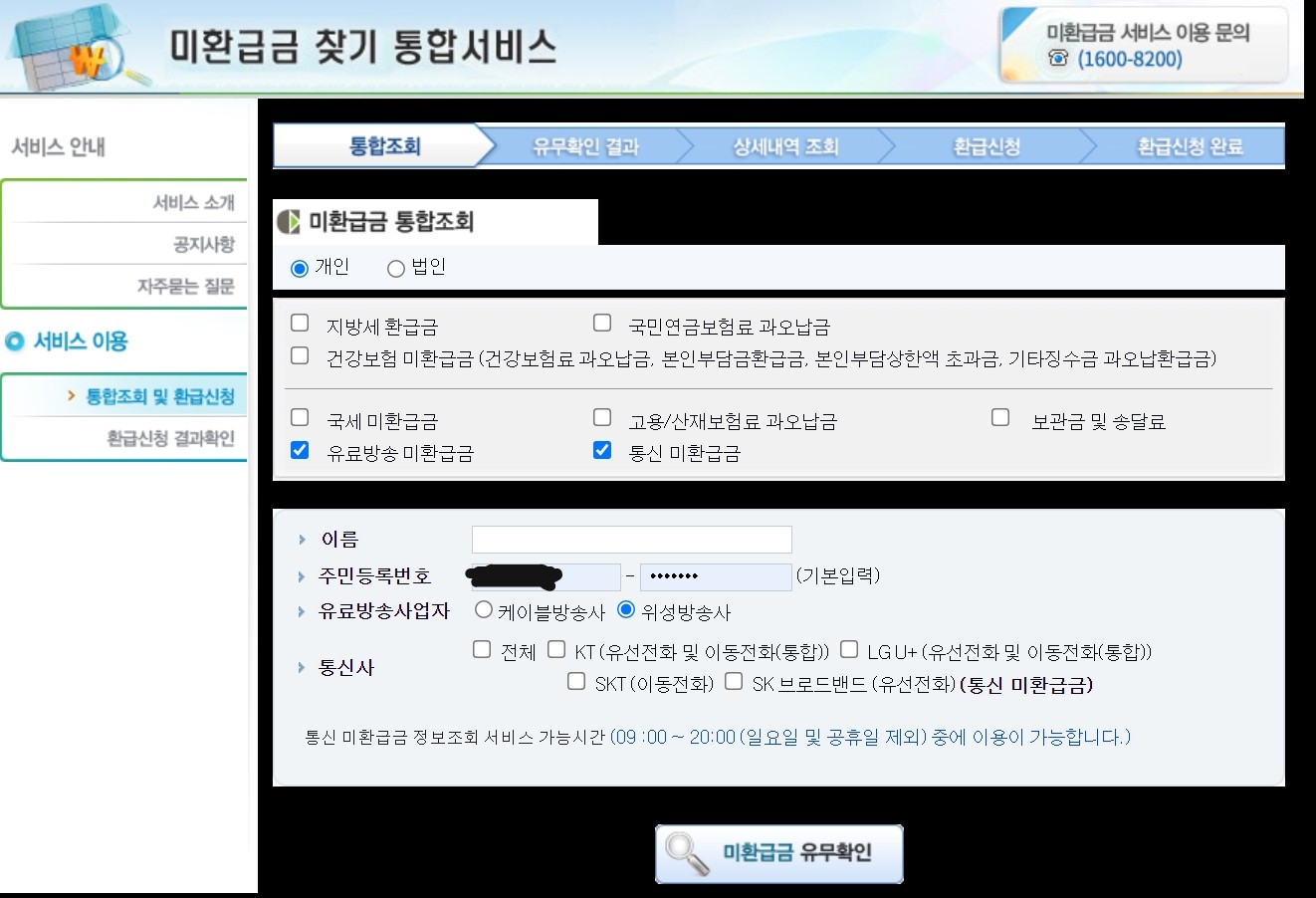Open the 상세내역 조회 tab

(783, 145)
